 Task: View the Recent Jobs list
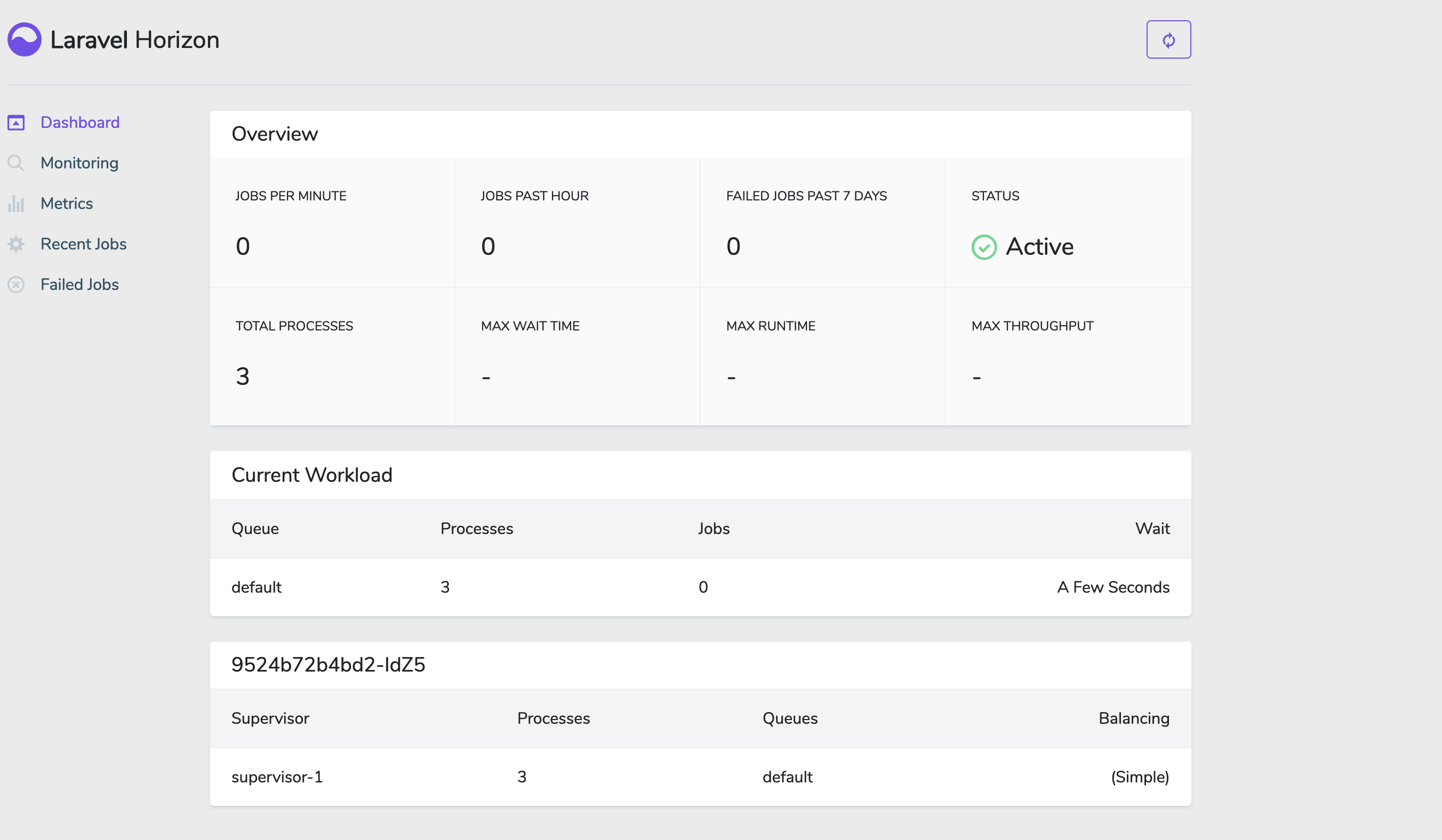tap(84, 244)
